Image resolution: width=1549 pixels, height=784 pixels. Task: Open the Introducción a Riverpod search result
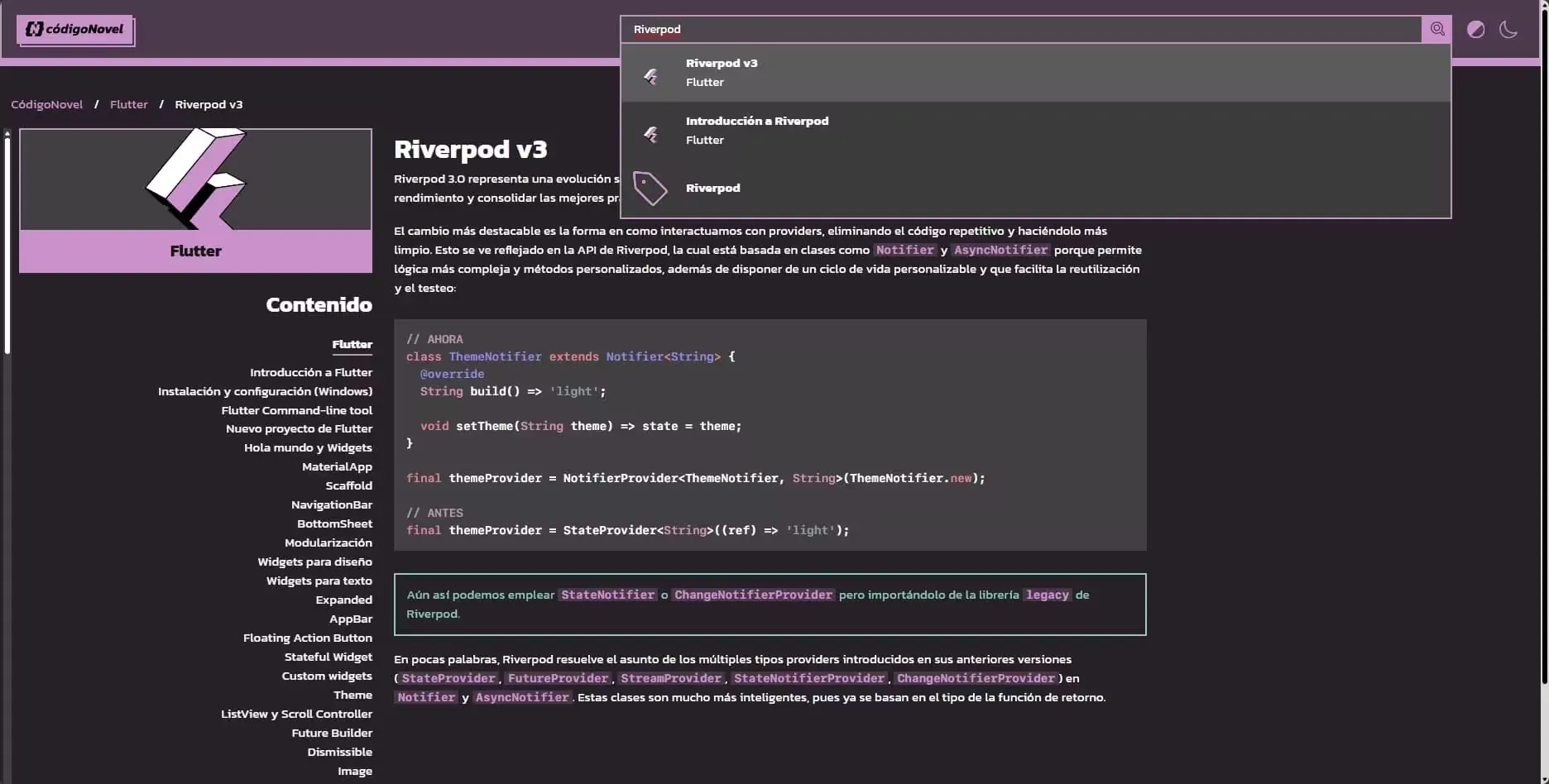coord(910,130)
